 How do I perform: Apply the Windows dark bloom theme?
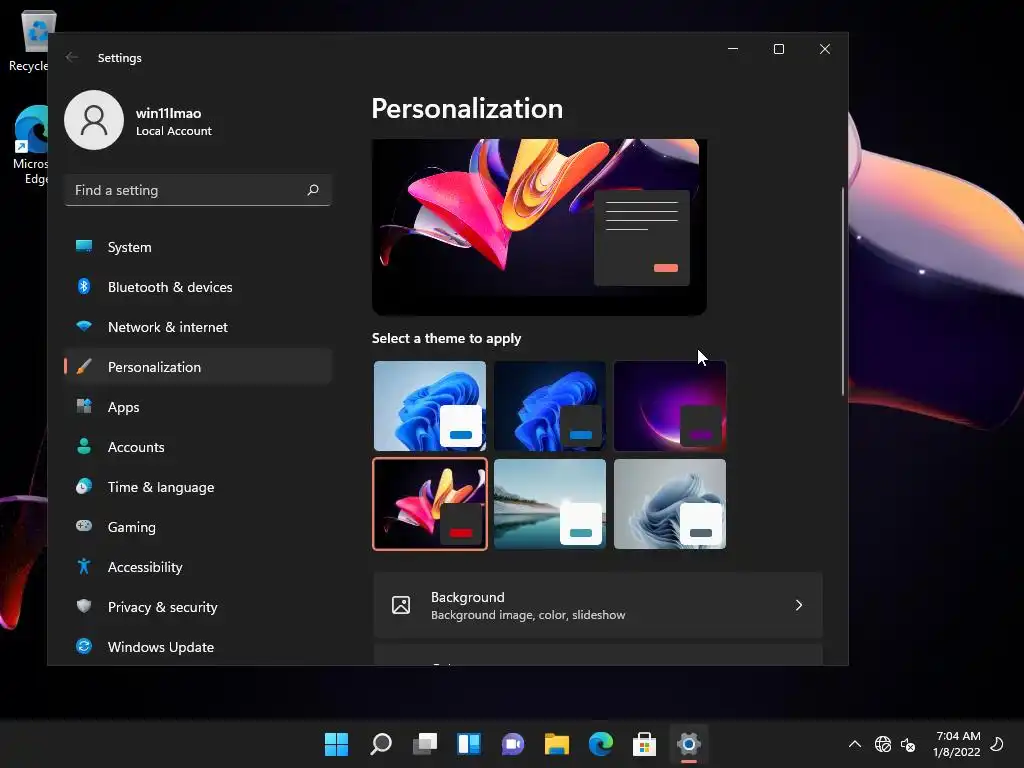point(550,406)
